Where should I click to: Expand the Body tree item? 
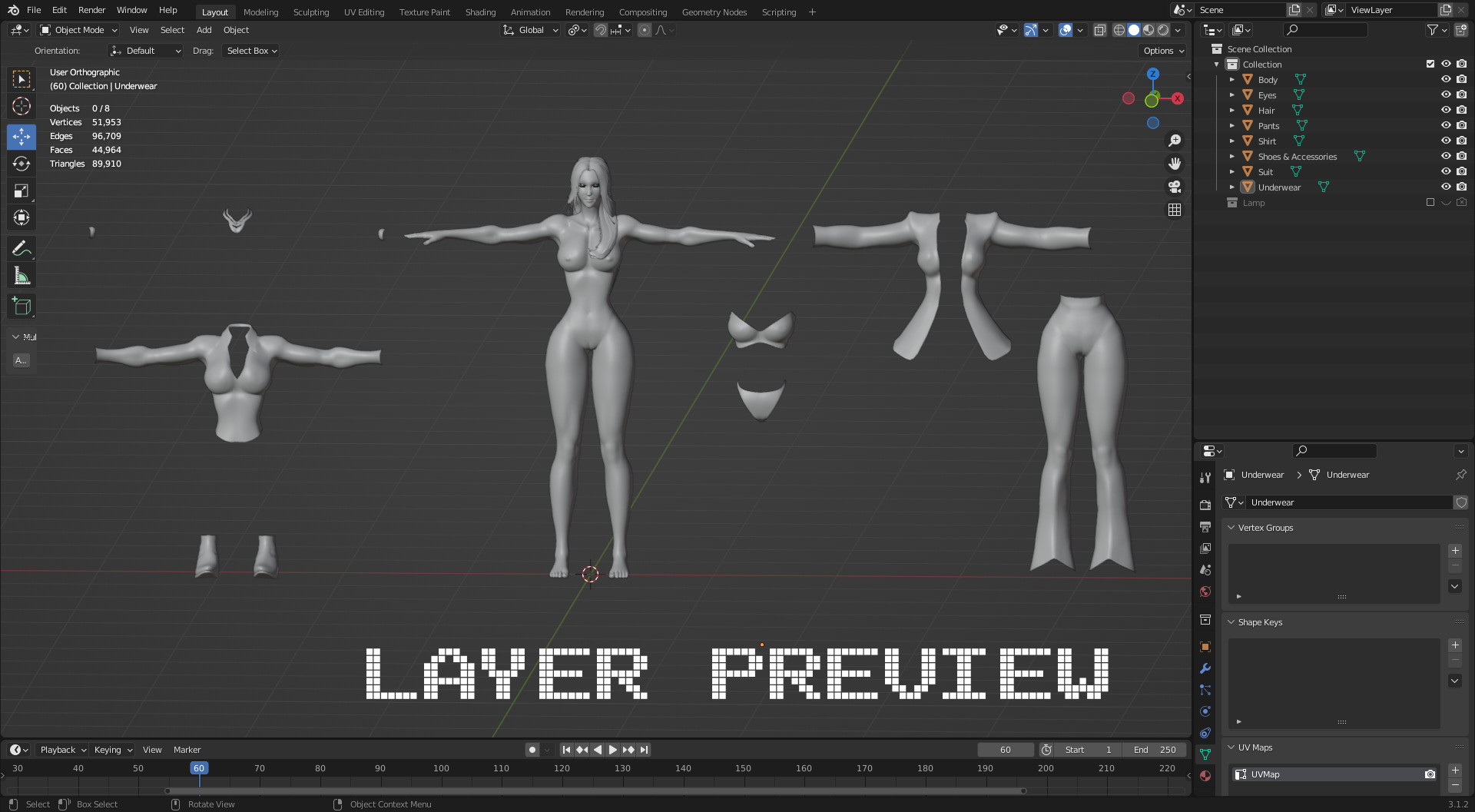1232,80
